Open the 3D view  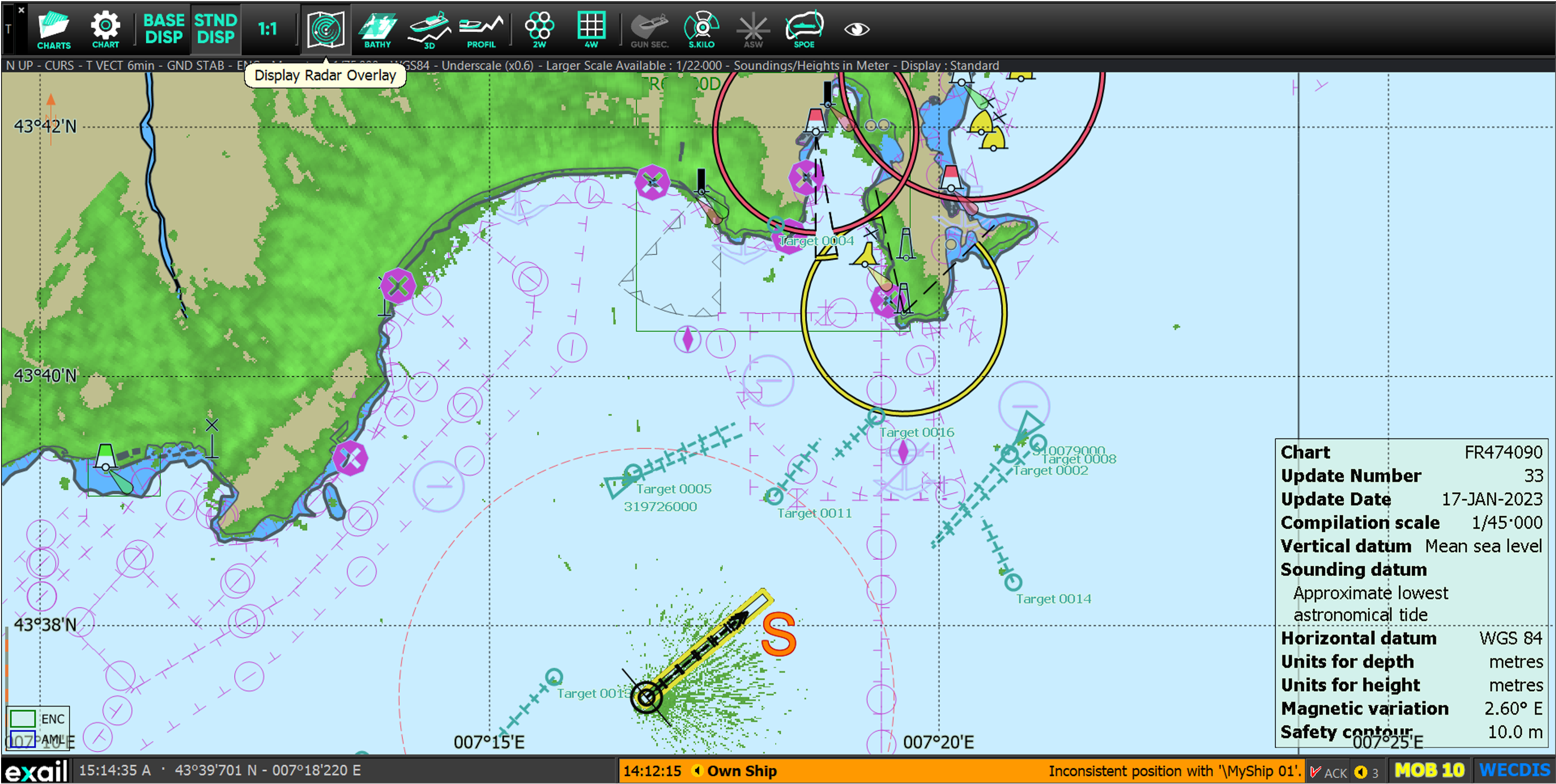[430, 29]
